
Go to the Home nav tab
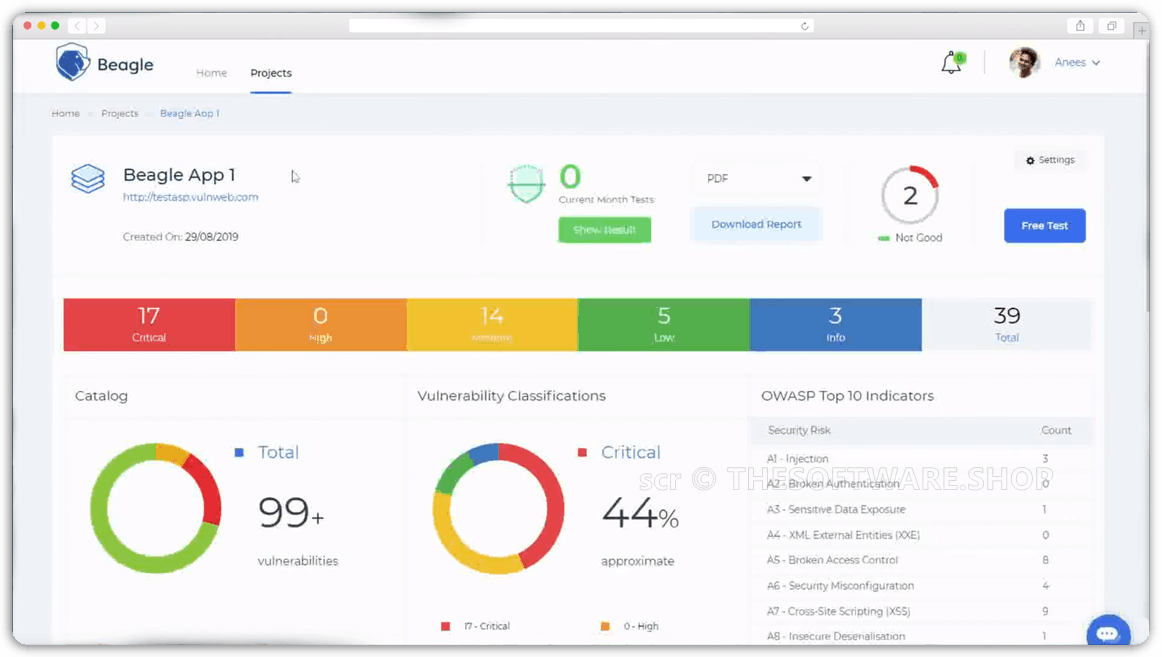(x=211, y=73)
